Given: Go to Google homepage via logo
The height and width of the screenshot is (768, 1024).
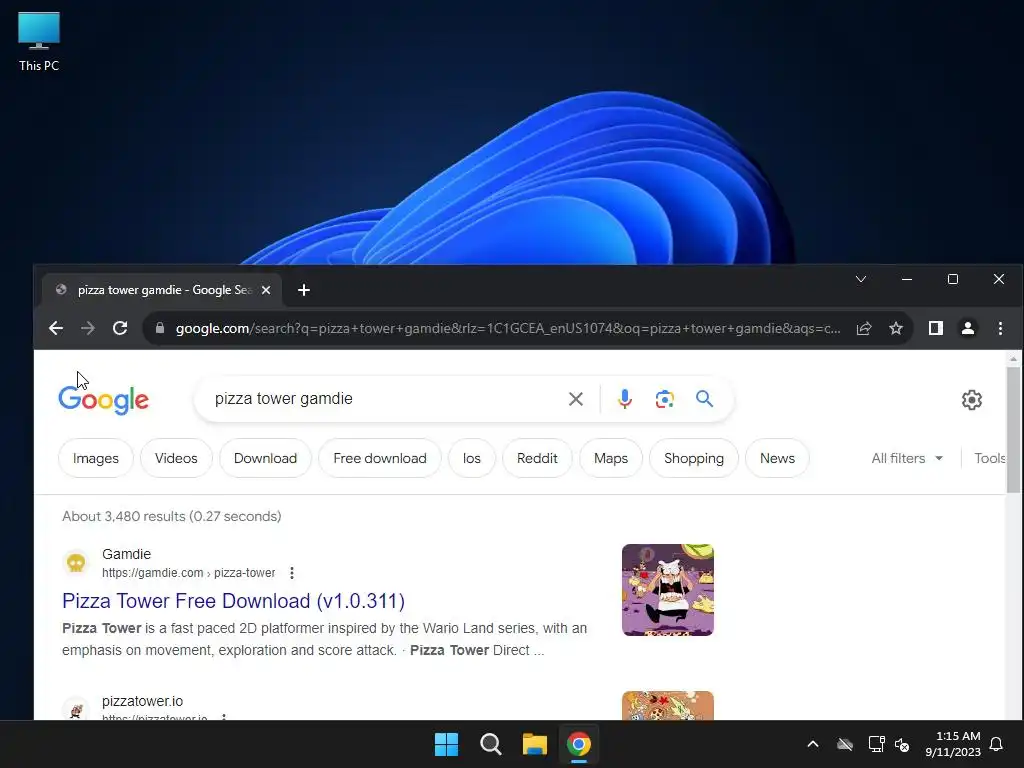Looking at the screenshot, I should tap(103, 400).
